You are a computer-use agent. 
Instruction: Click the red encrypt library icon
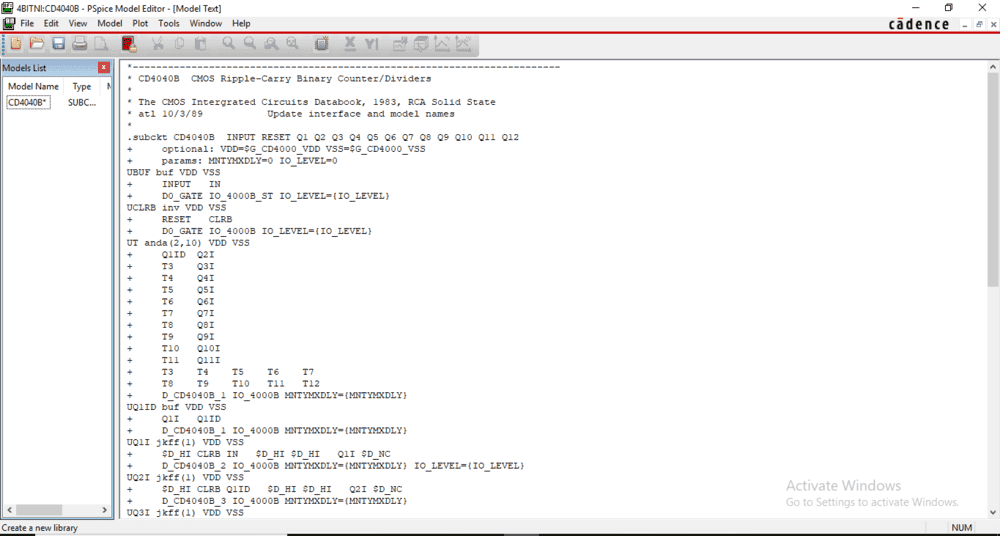(x=129, y=43)
